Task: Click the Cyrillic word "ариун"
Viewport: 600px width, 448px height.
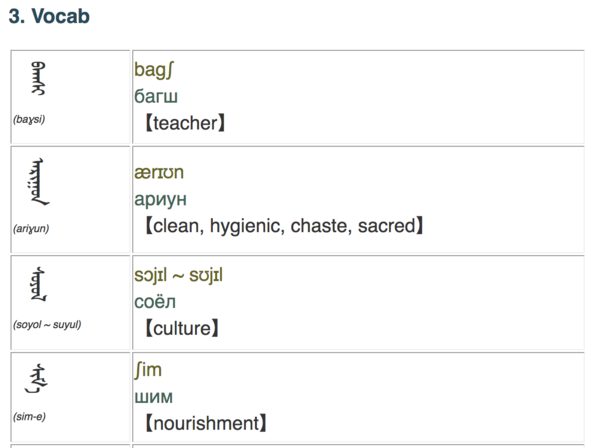Action: tap(160, 199)
